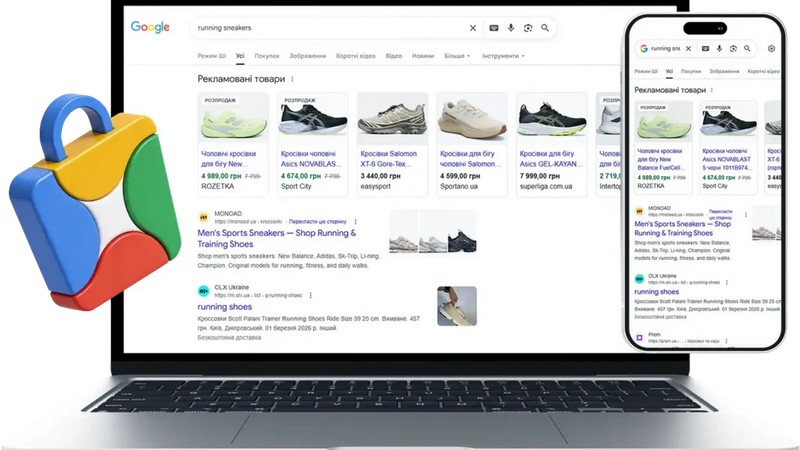Click the magnifier search icon on laptop

point(545,28)
